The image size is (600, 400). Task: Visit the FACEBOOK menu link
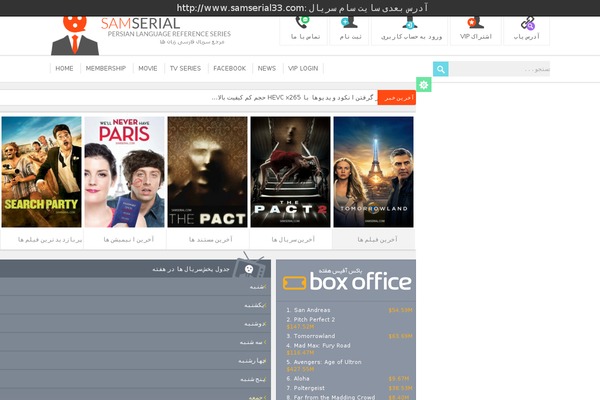pyautogui.click(x=230, y=69)
